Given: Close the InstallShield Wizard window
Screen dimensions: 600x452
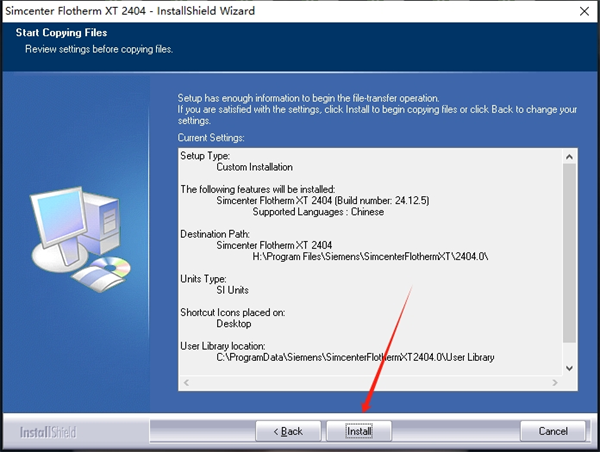Looking at the screenshot, I should click(x=584, y=11).
